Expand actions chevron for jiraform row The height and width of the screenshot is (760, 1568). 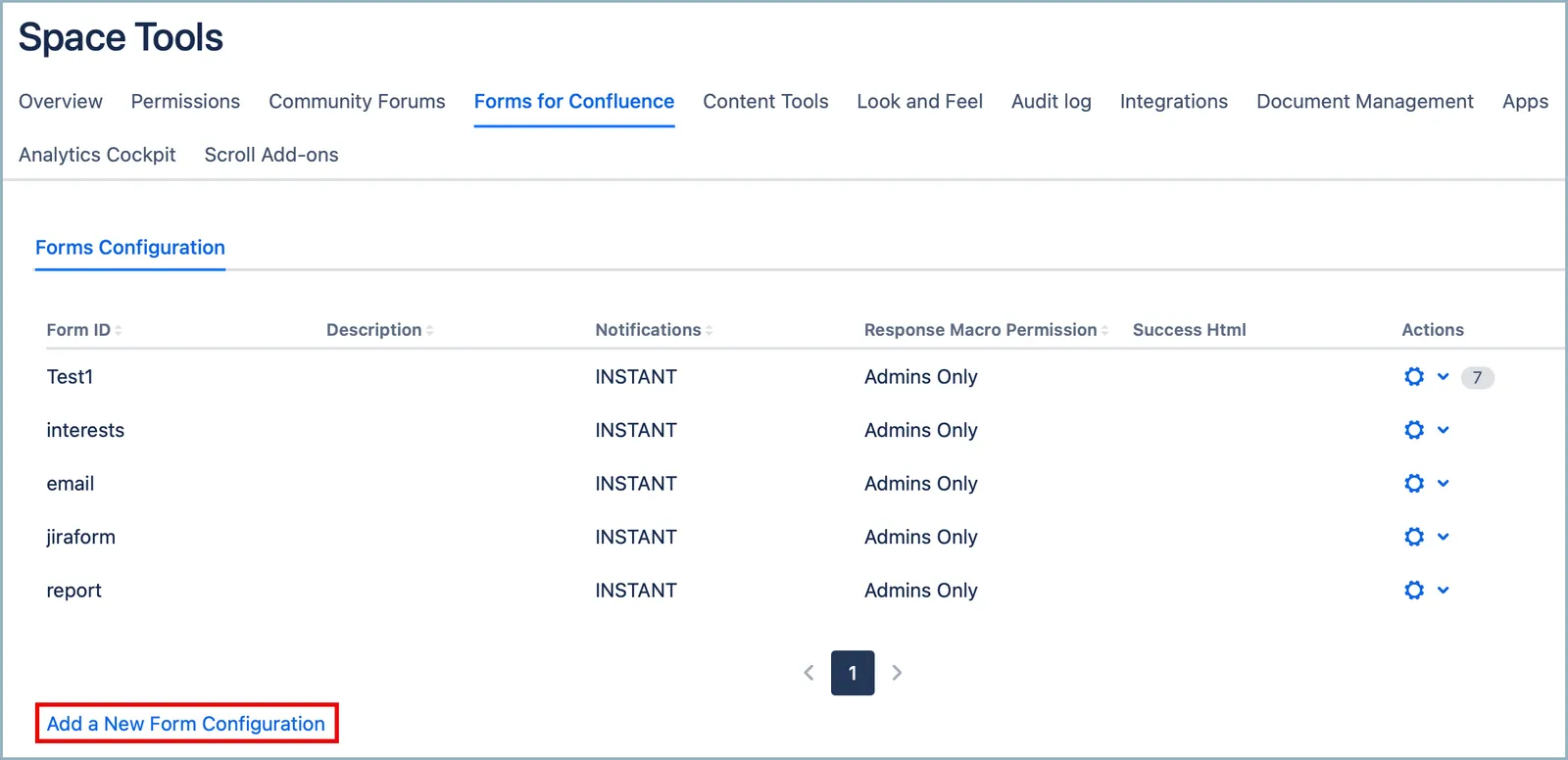tap(1443, 537)
